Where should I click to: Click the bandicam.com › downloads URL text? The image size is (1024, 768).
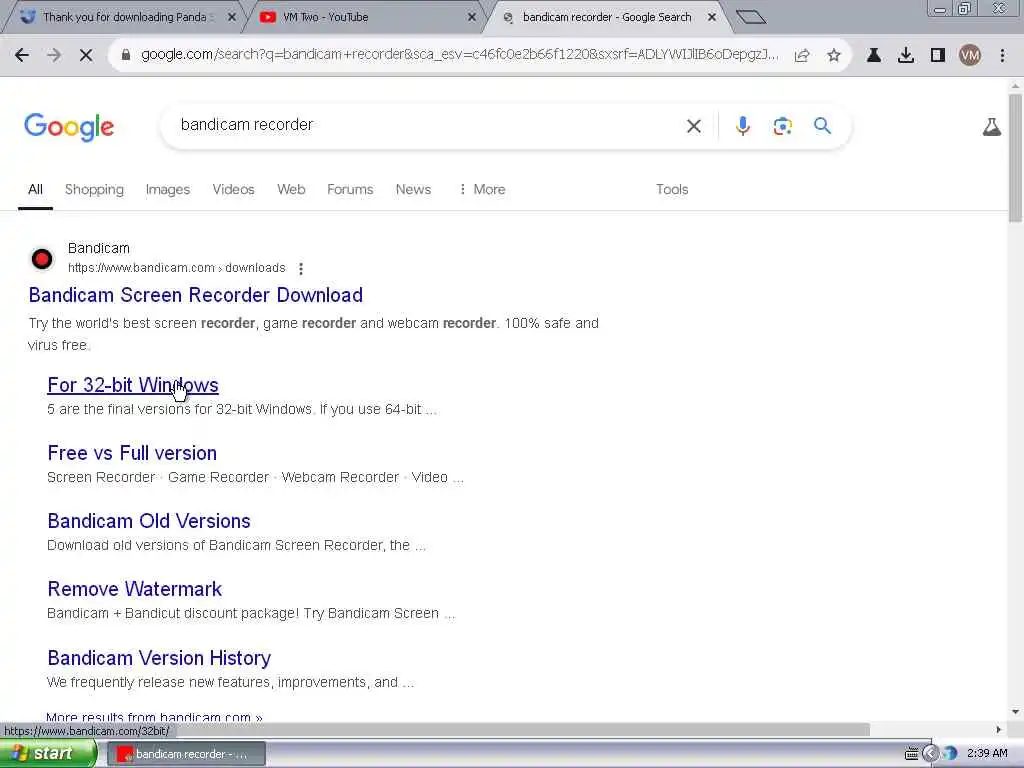(x=176, y=268)
